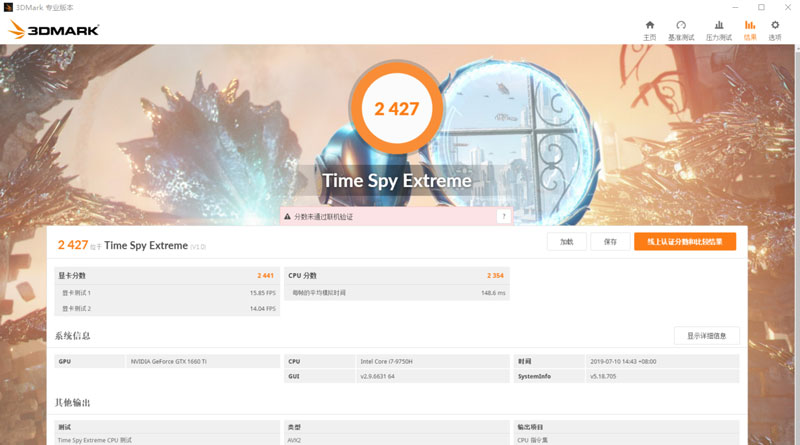The image size is (800, 445).
Task: Click the graphics score value 2 441
Action: pyautogui.click(x=265, y=276)
